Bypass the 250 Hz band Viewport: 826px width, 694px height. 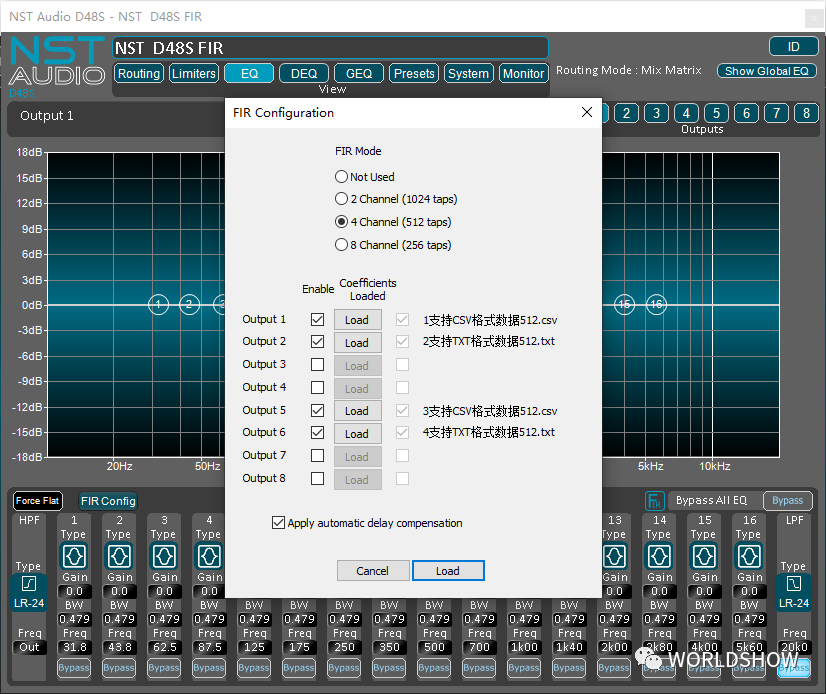[344, 668]
